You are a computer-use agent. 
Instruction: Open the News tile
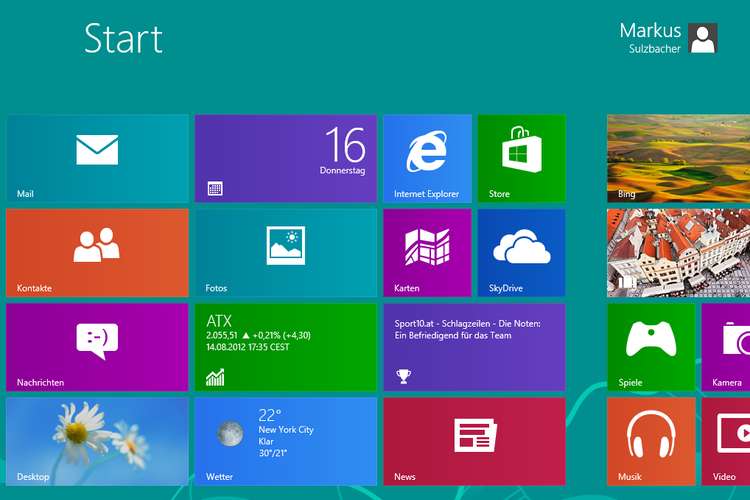point(474,441)
